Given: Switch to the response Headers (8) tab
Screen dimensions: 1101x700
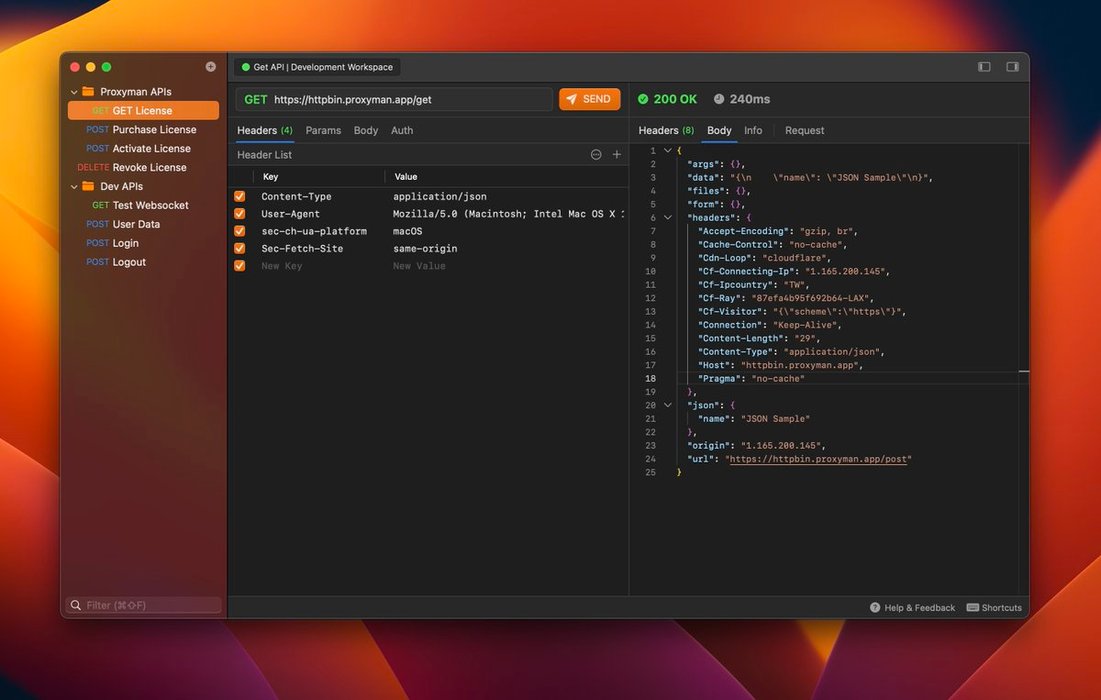Looking at the screenshot, I should point(666,131).
